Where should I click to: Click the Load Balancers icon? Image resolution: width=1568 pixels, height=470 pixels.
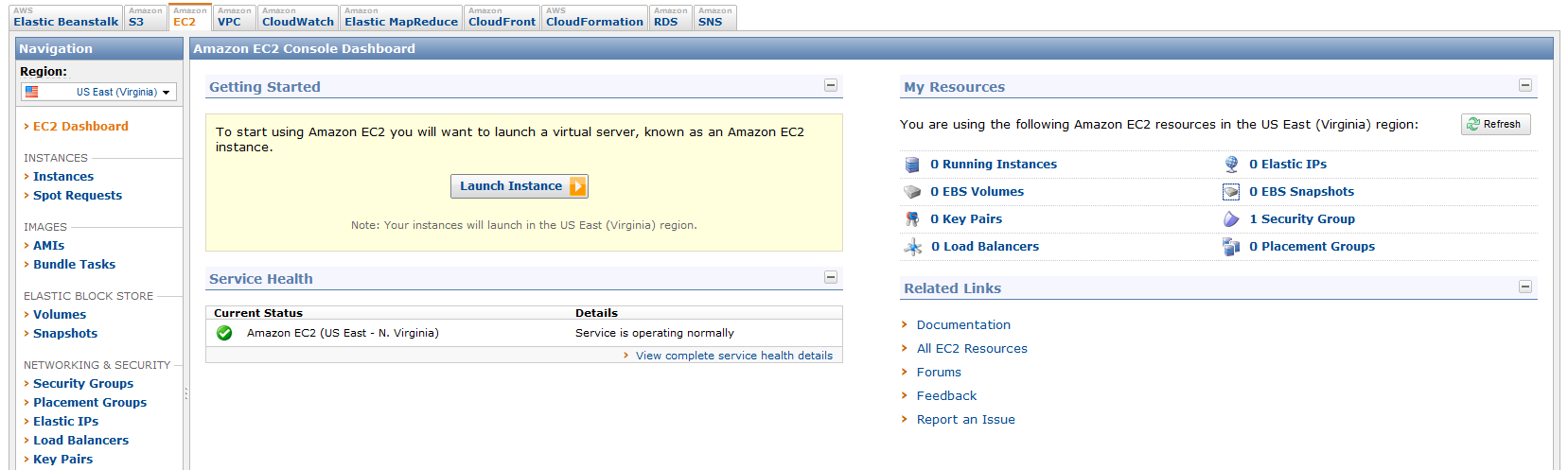click(912, 247)
